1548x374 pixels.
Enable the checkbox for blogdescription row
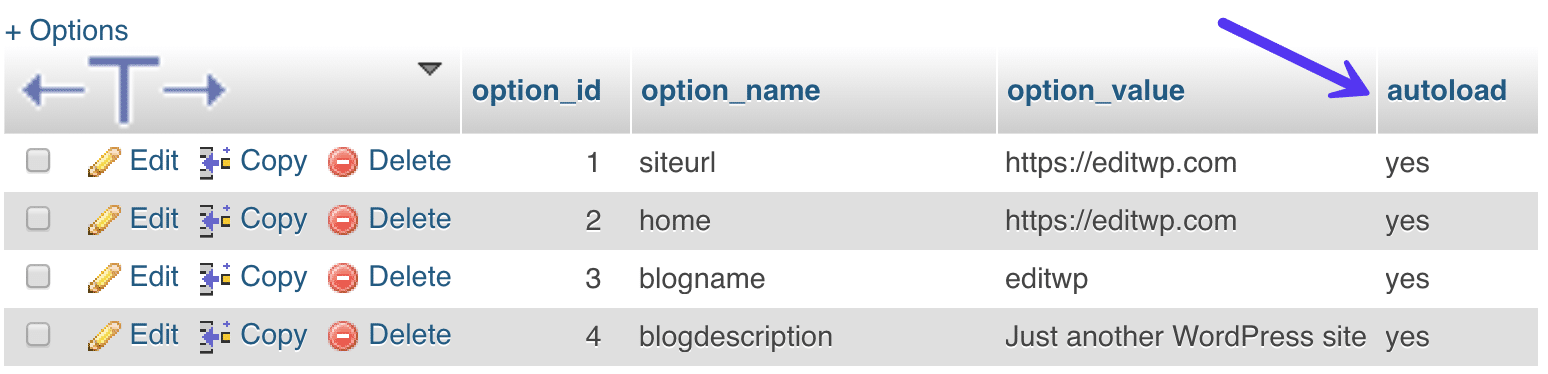point(38,335)
